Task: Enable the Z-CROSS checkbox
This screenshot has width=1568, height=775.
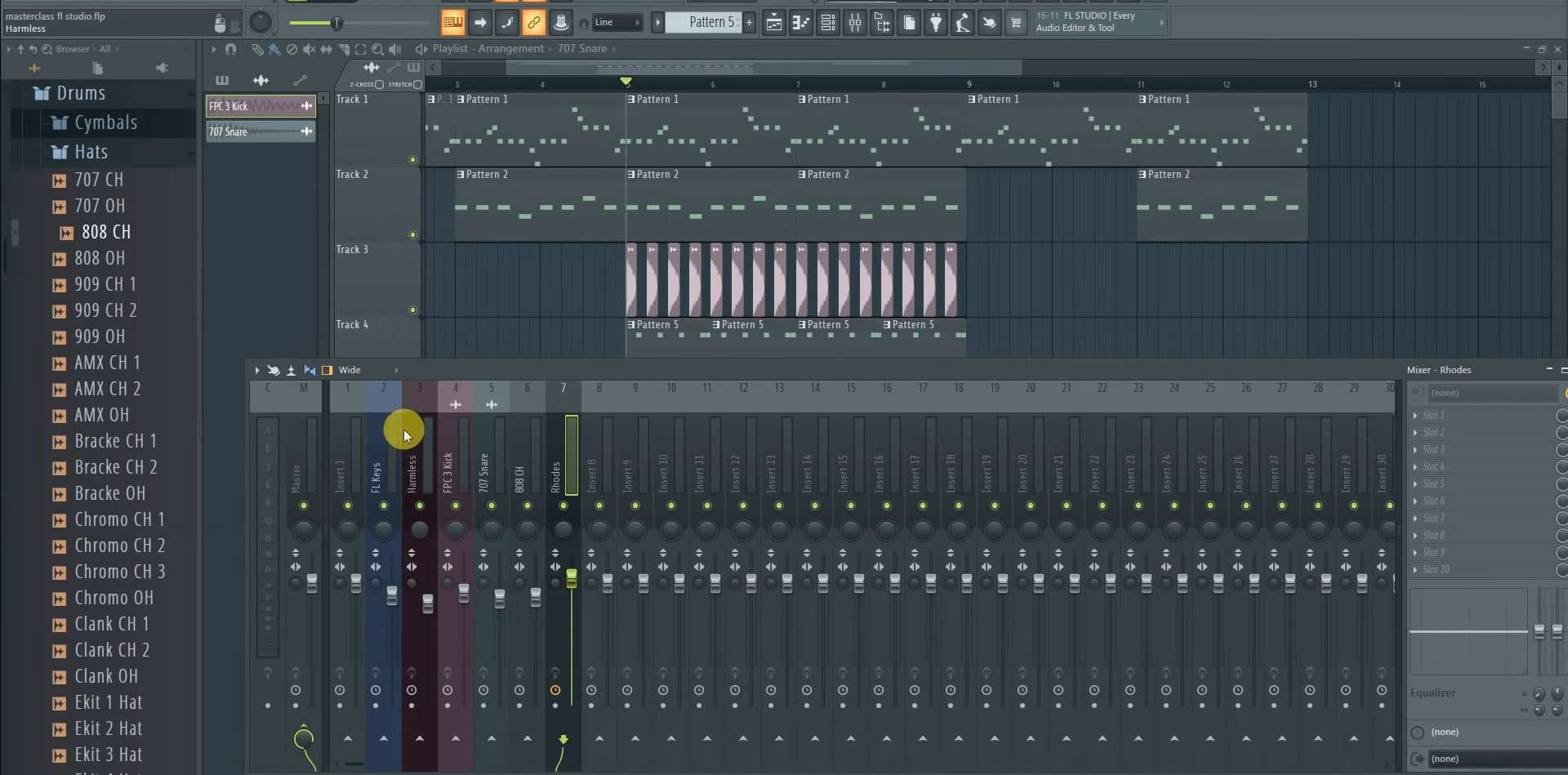Action: (378, 84)
